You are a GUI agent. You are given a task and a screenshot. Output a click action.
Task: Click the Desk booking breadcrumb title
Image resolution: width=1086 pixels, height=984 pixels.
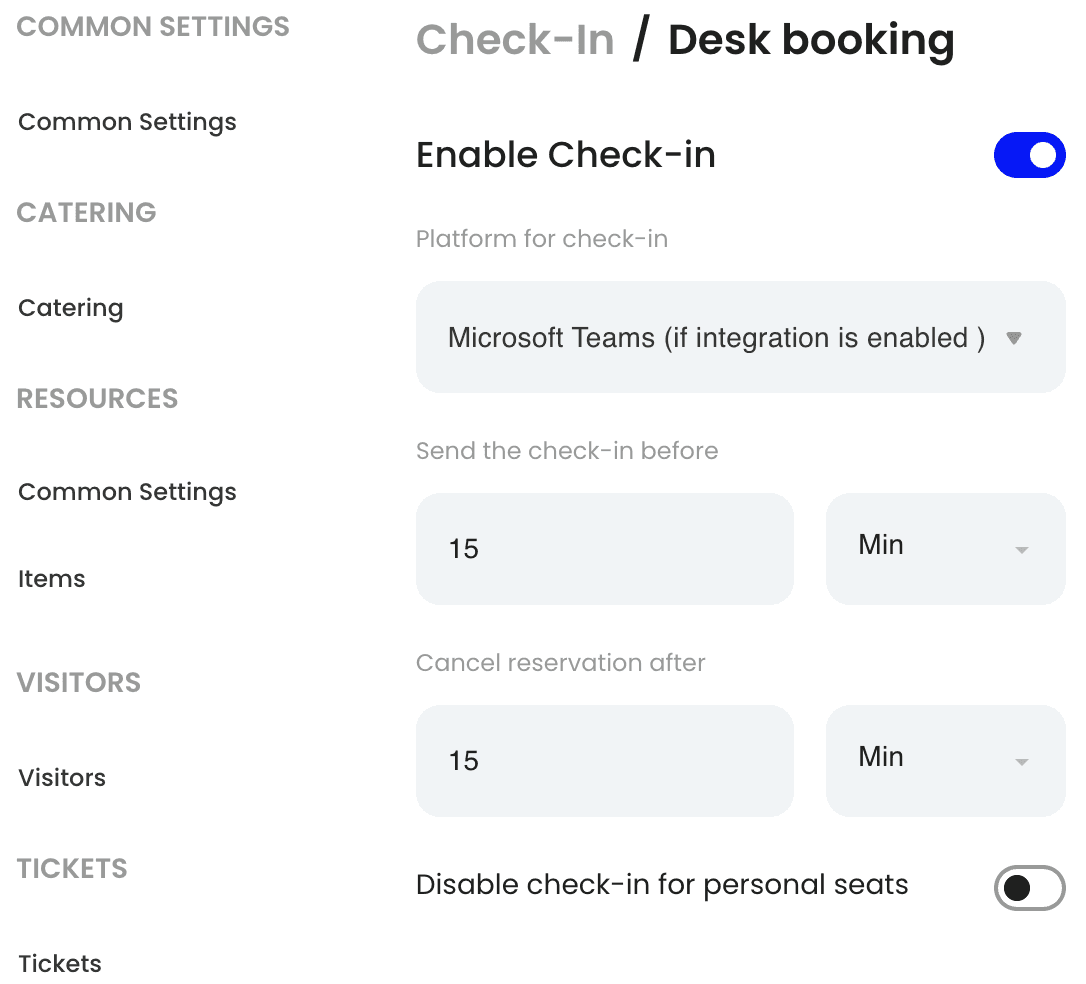tap(811, 40)
